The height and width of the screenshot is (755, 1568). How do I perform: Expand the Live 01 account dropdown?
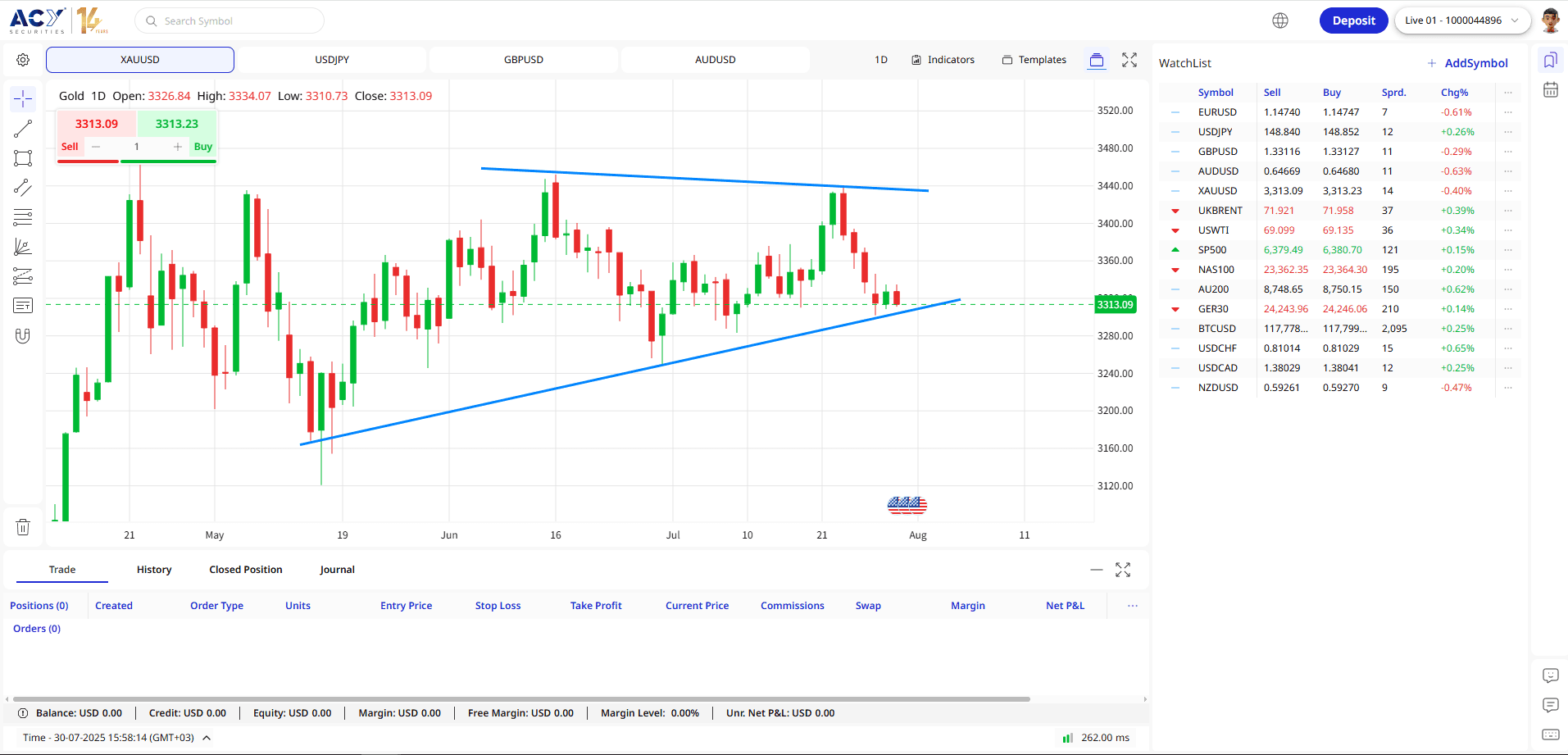[1462, 20]
